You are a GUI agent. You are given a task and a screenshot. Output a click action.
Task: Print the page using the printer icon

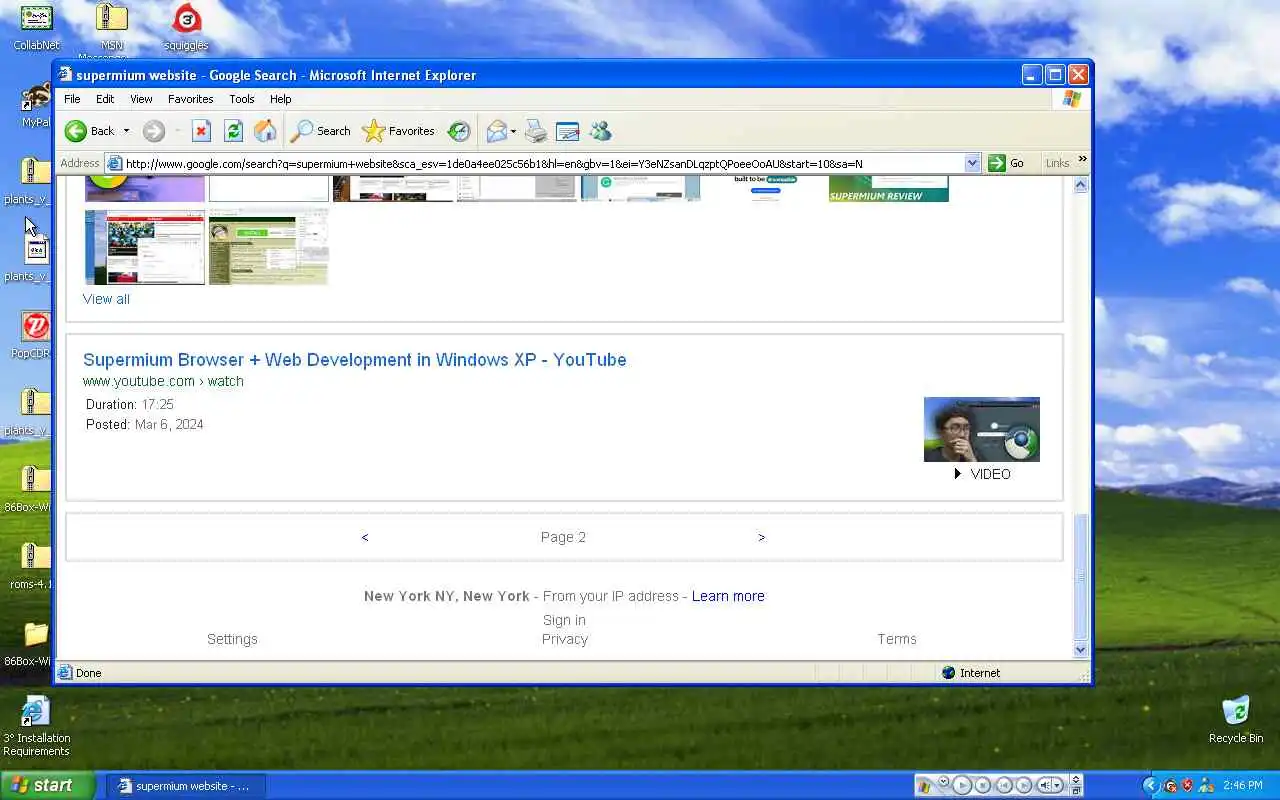pos(536,131)
